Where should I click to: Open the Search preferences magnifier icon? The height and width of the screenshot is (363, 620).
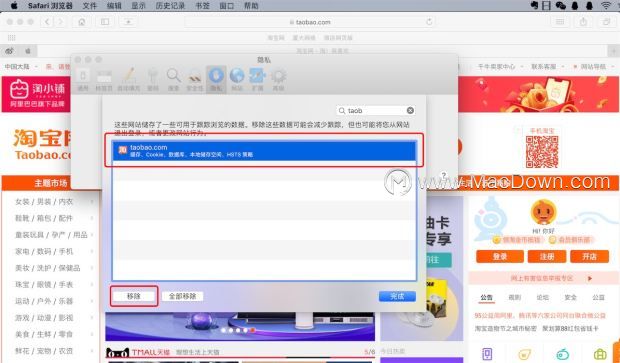tap(174, 79)
